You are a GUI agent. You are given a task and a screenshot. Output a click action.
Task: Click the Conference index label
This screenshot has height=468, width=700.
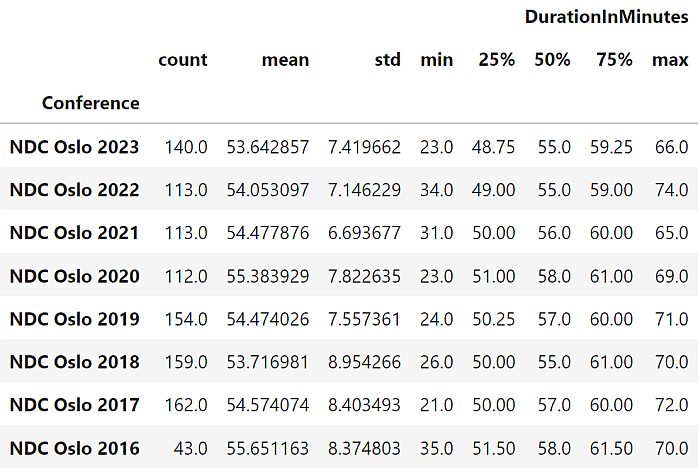click(x=91, y=103)
